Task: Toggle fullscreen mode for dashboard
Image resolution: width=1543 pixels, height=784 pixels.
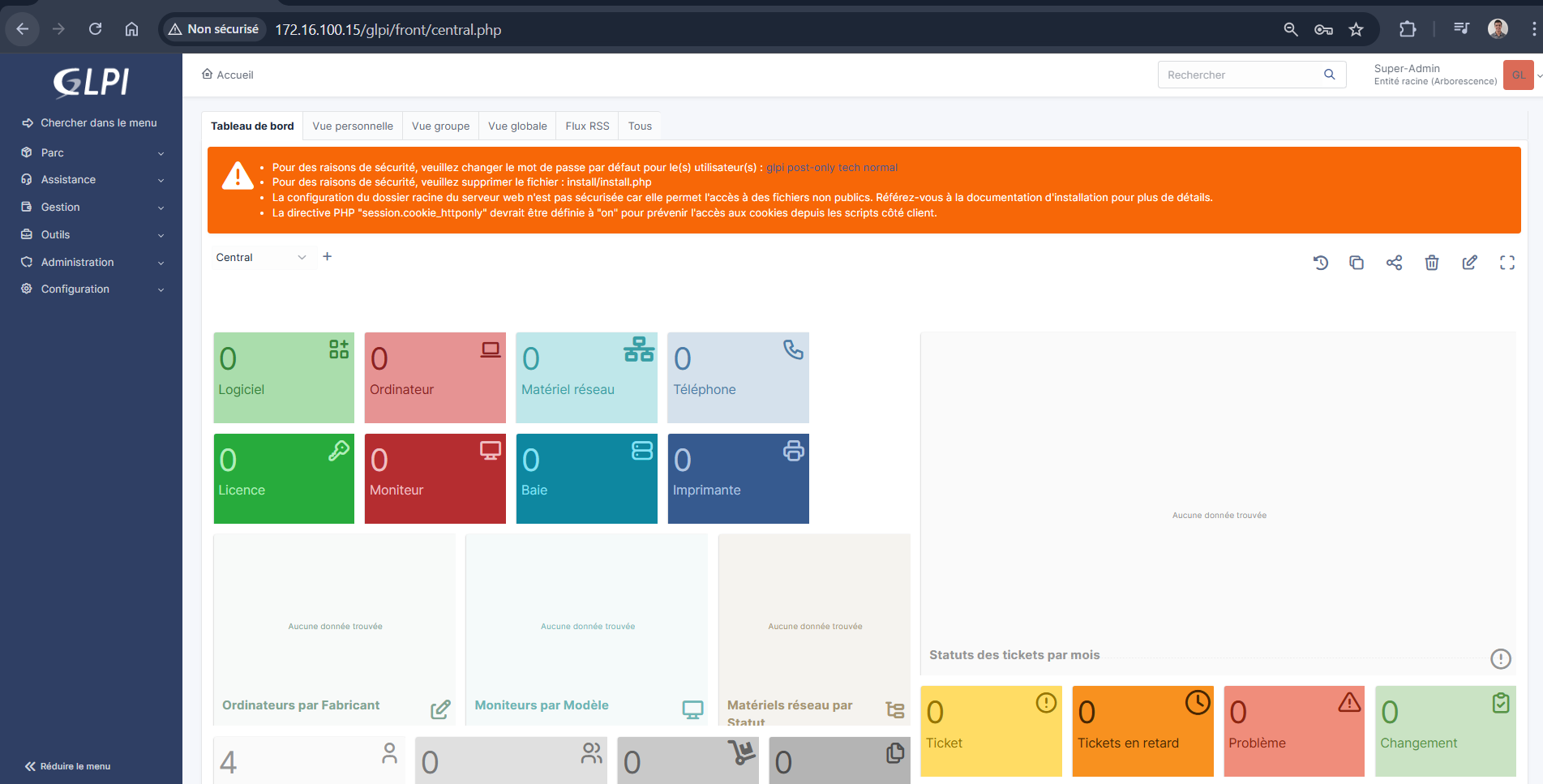Action: click(x=1507, y=263)
